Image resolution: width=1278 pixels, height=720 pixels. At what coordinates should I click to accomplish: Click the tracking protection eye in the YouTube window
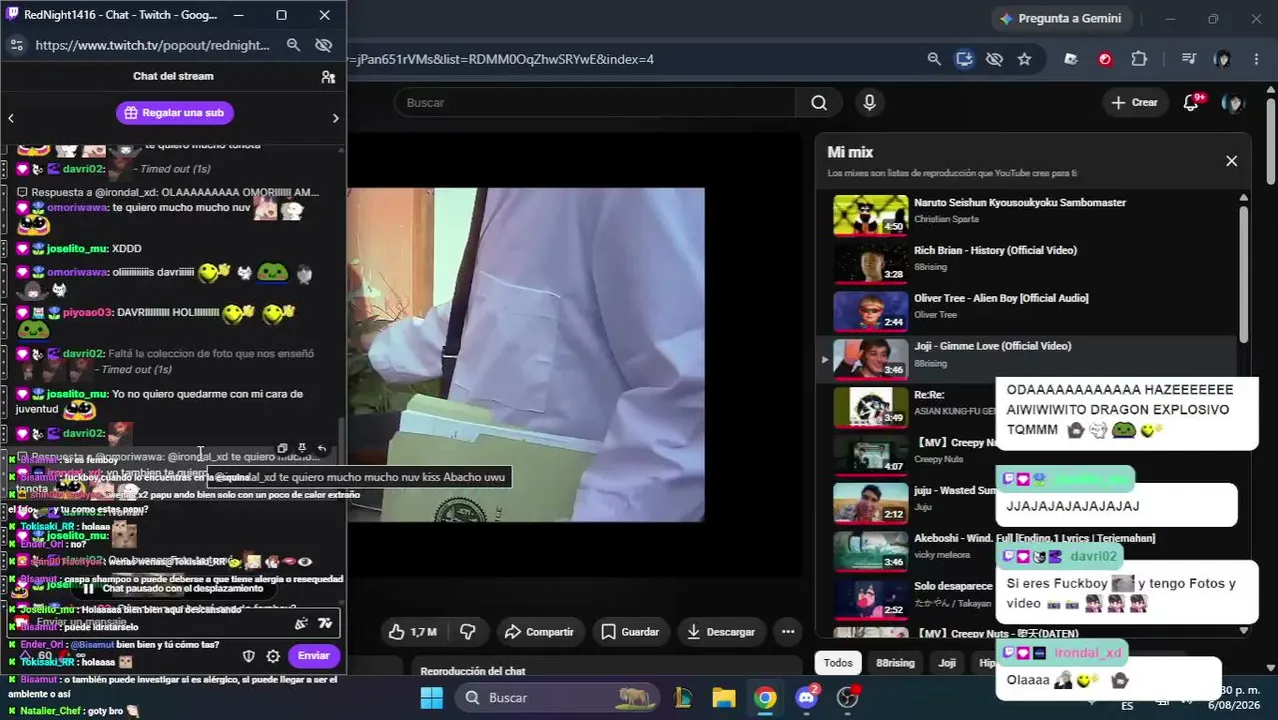click(994, 59)
